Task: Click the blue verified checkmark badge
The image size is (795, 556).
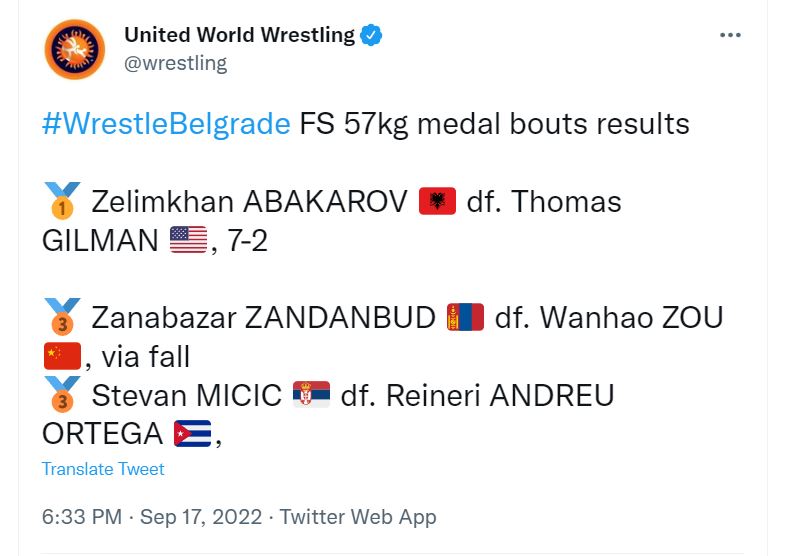Action: (372, 36)
